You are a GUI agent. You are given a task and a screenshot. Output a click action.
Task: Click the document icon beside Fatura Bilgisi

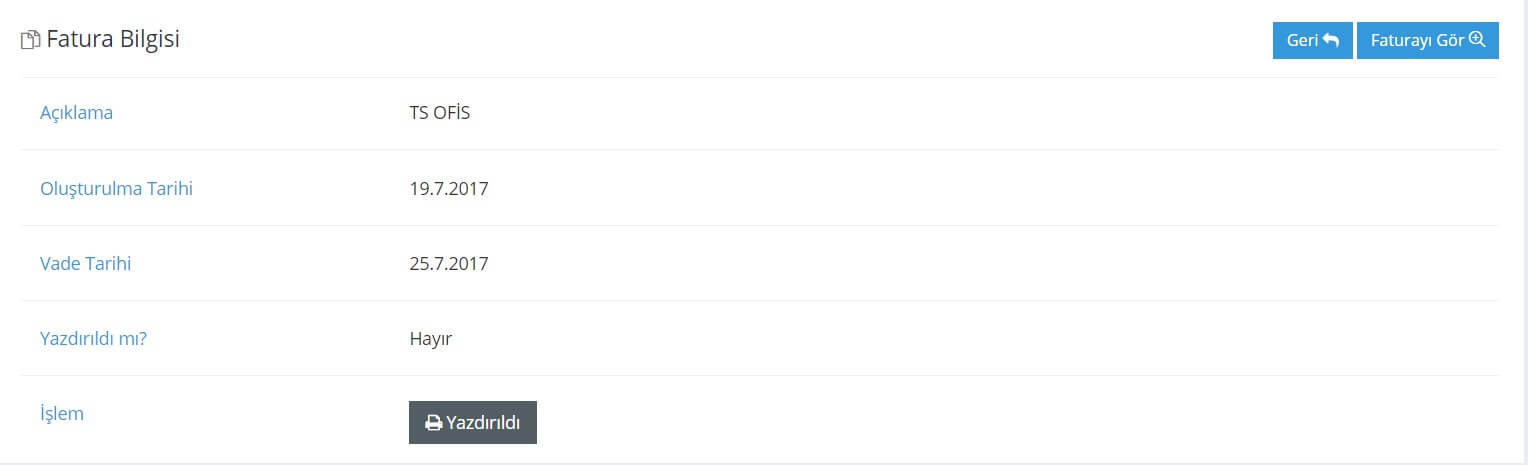point(31,41)
